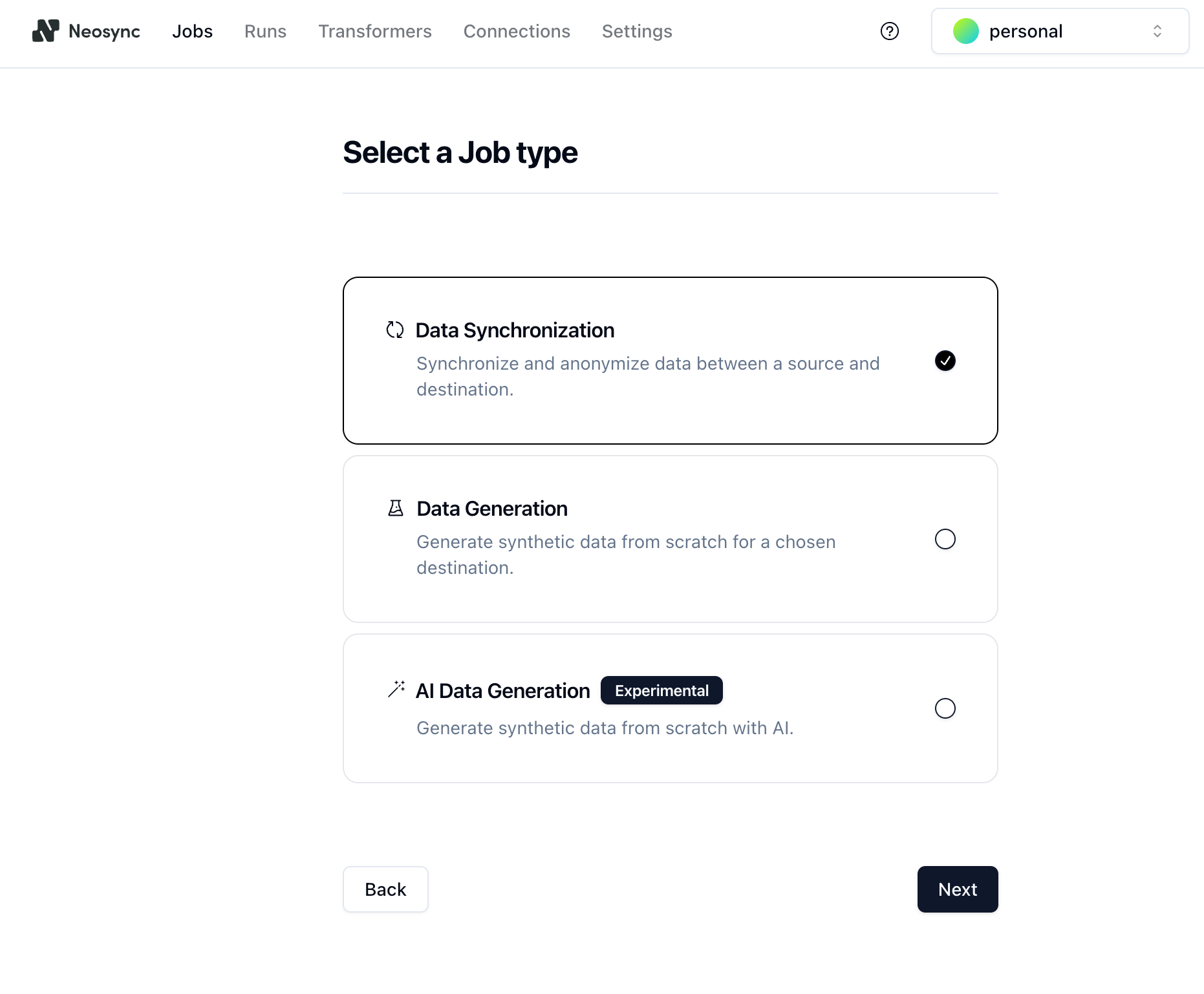Viewport: 1204px width, 994px height.
Task: Click the checkmark on Data Synchronization
Action: tap(945, 361)
